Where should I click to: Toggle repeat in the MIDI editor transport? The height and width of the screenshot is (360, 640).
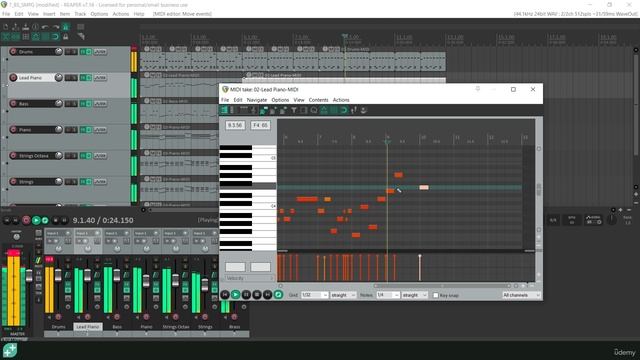(x=278, y=295)
